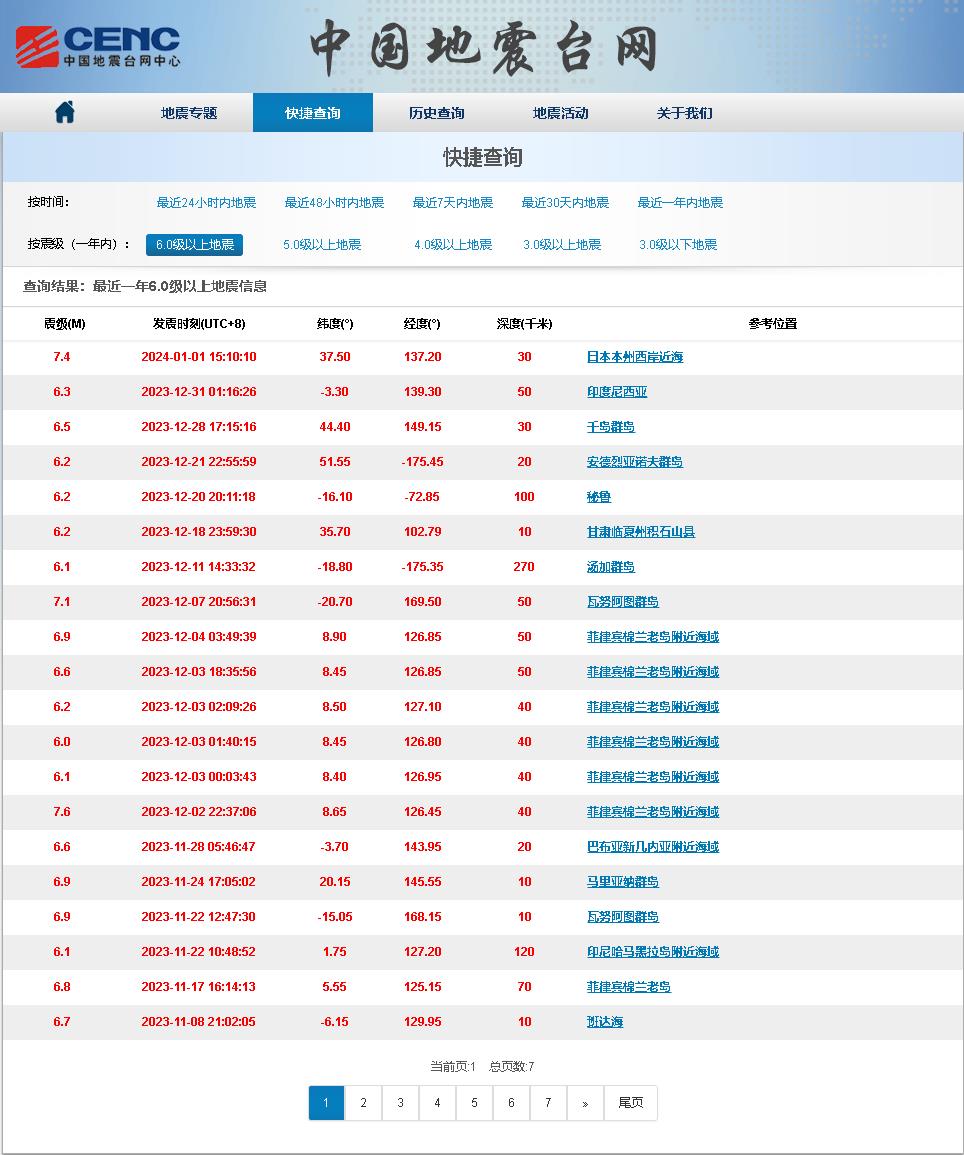The image size is (964, 1155).
Task: Open 甘肃临夏州积石山县 earthquake link
Action: pos(640,532)
